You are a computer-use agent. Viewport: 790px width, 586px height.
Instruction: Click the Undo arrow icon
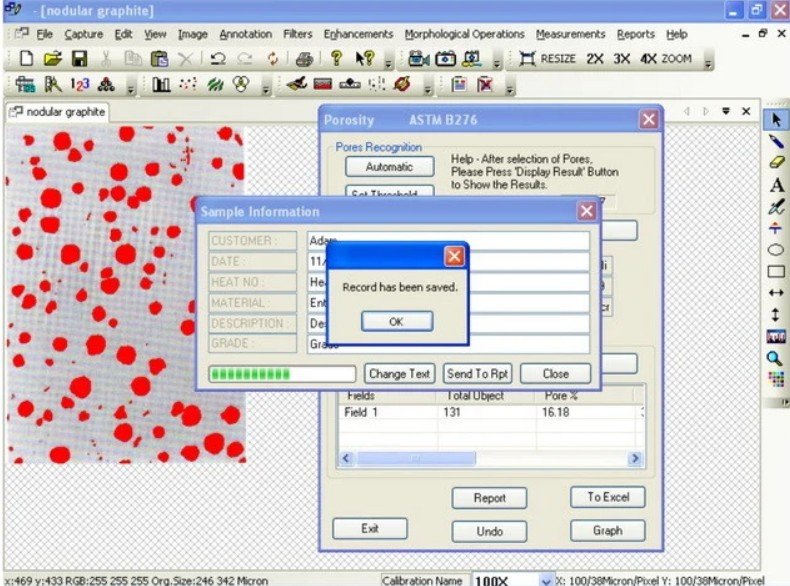(x=218, y=59)
